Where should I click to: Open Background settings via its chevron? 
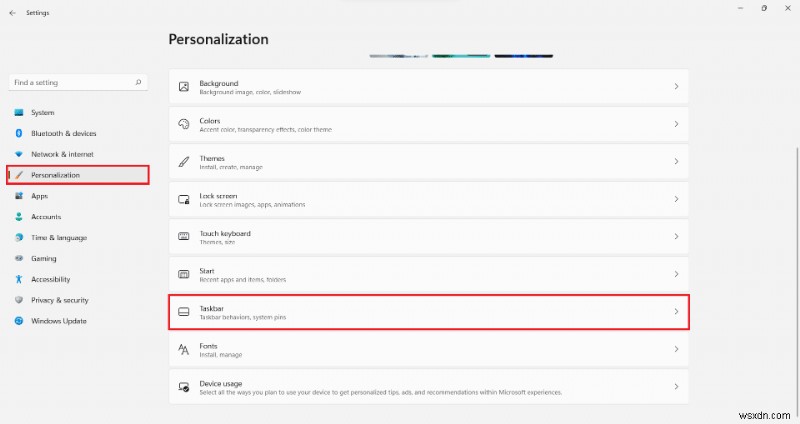pos(676,87)
